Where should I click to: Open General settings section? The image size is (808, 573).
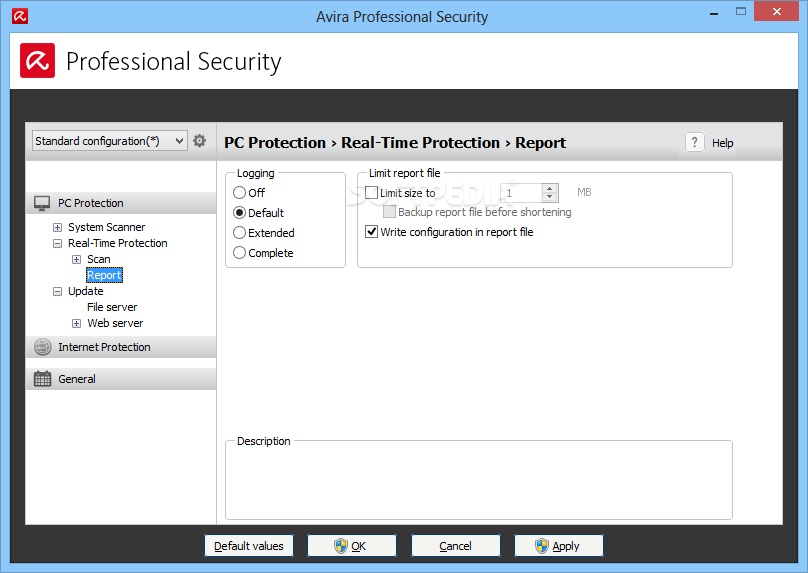click(121, 379)
